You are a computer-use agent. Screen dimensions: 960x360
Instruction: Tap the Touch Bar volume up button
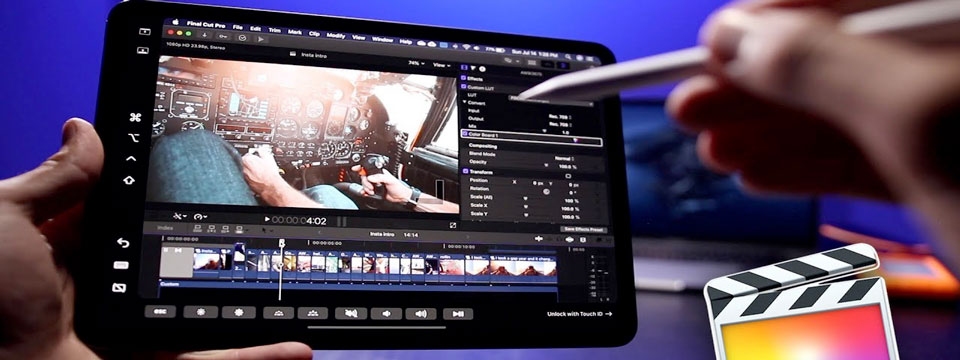(421, 313)
